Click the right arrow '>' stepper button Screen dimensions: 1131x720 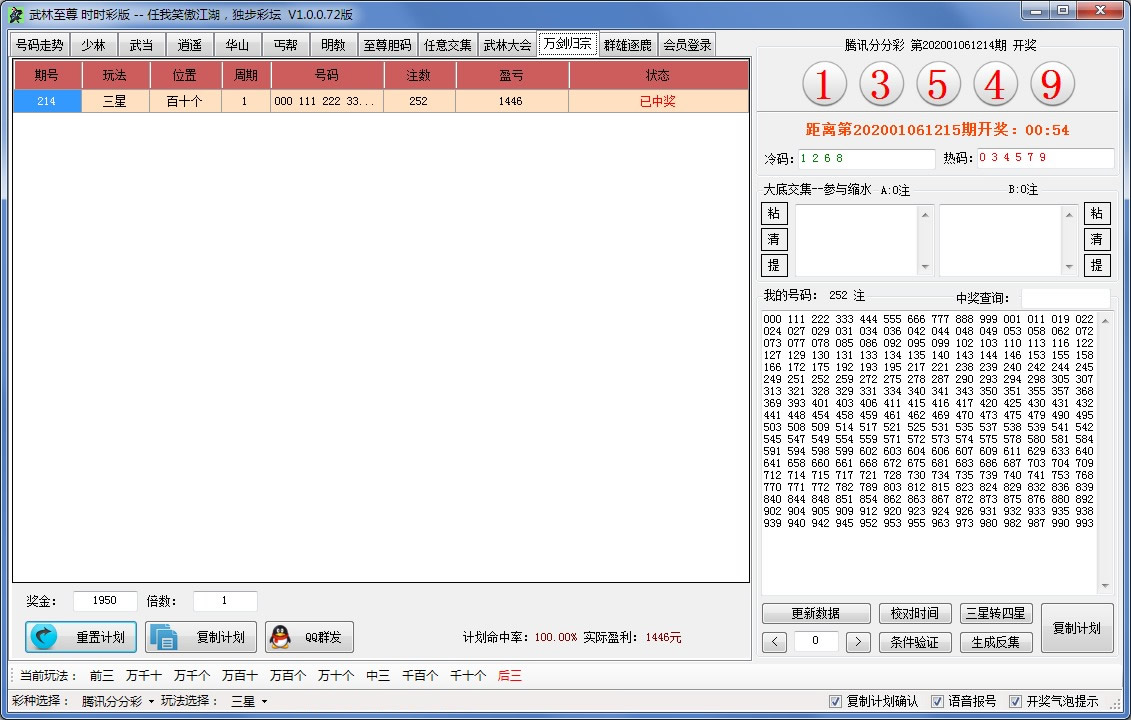(x=858, y=642)
